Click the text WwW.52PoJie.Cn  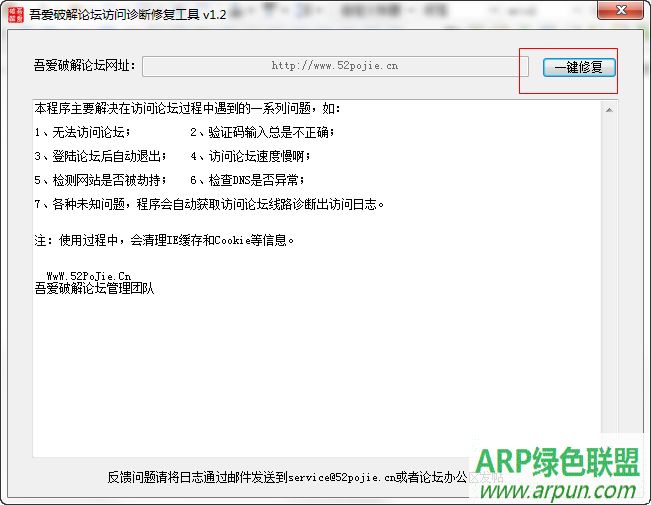pos(89,276)
